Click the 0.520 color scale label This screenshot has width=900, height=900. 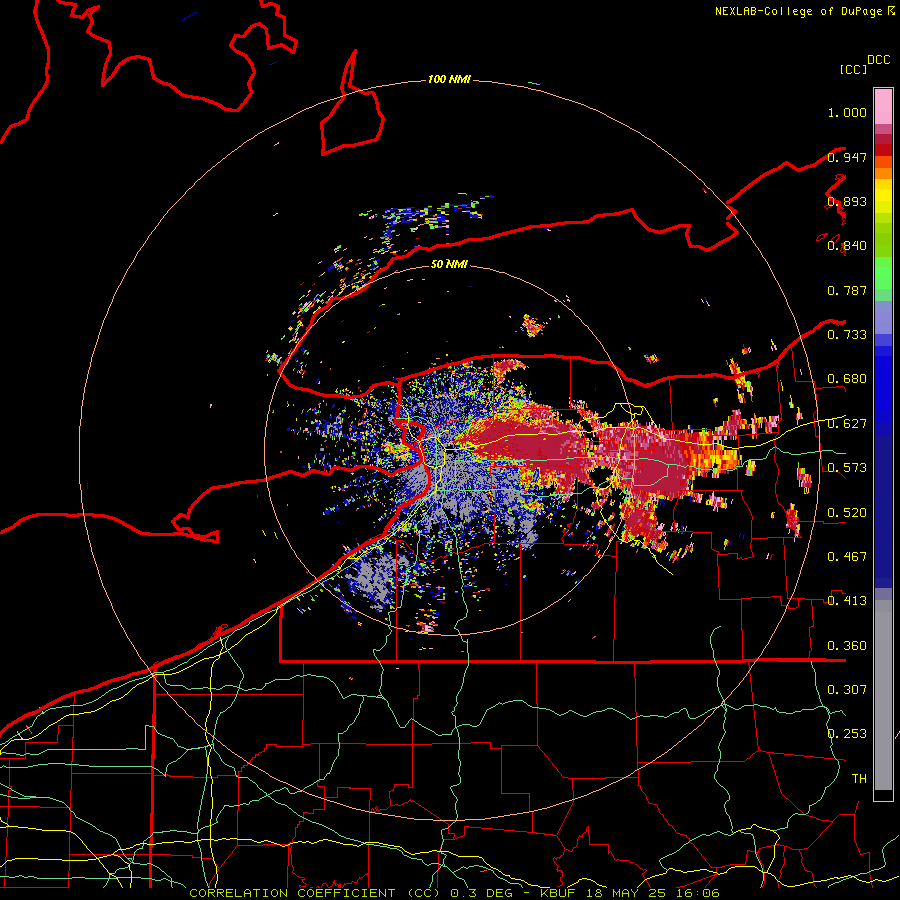pos(847,512)
